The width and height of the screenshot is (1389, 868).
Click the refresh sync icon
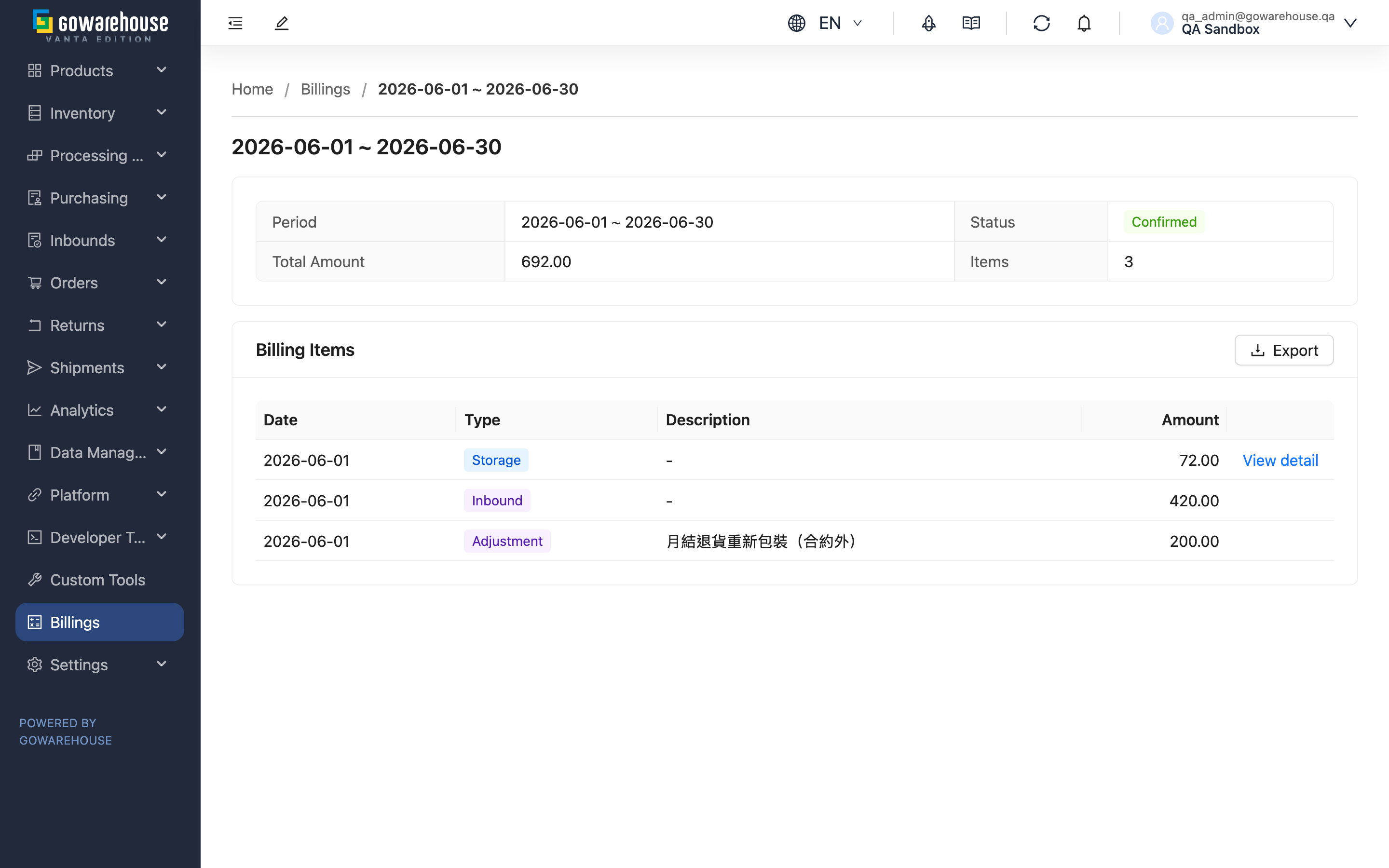tap(1042, 23)
